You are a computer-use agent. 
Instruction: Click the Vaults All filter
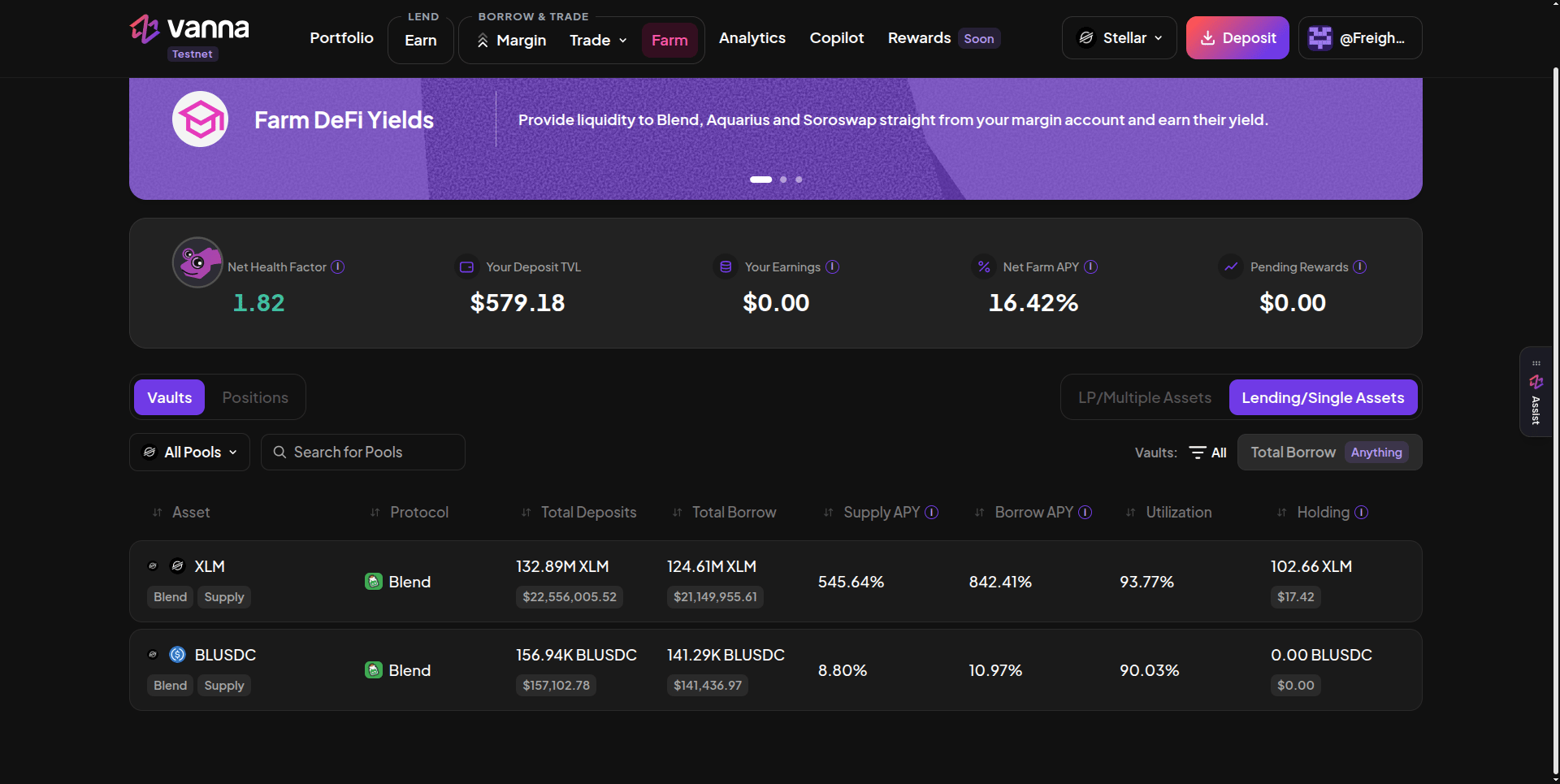coord(1207,453)
